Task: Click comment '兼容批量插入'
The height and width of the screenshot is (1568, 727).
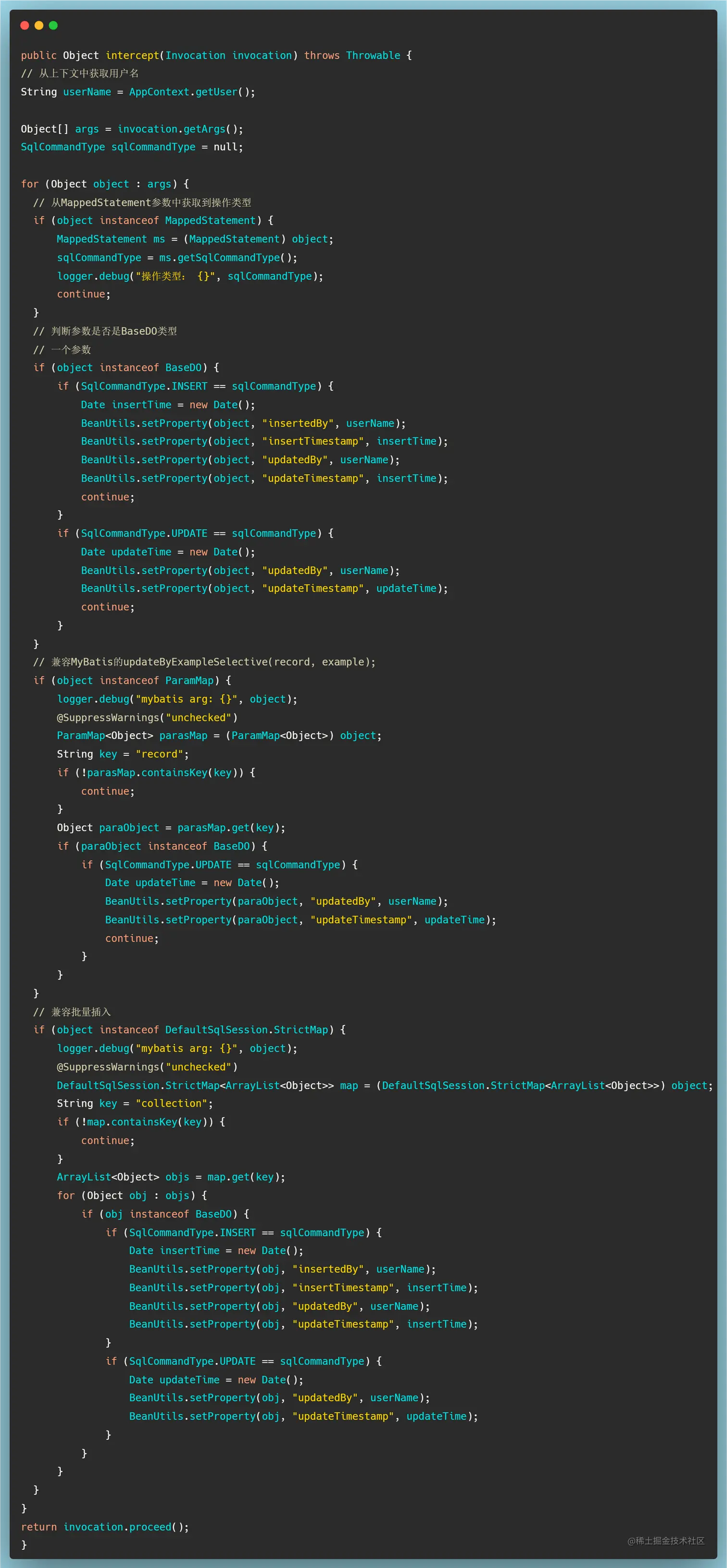Action: [72, 1012]
